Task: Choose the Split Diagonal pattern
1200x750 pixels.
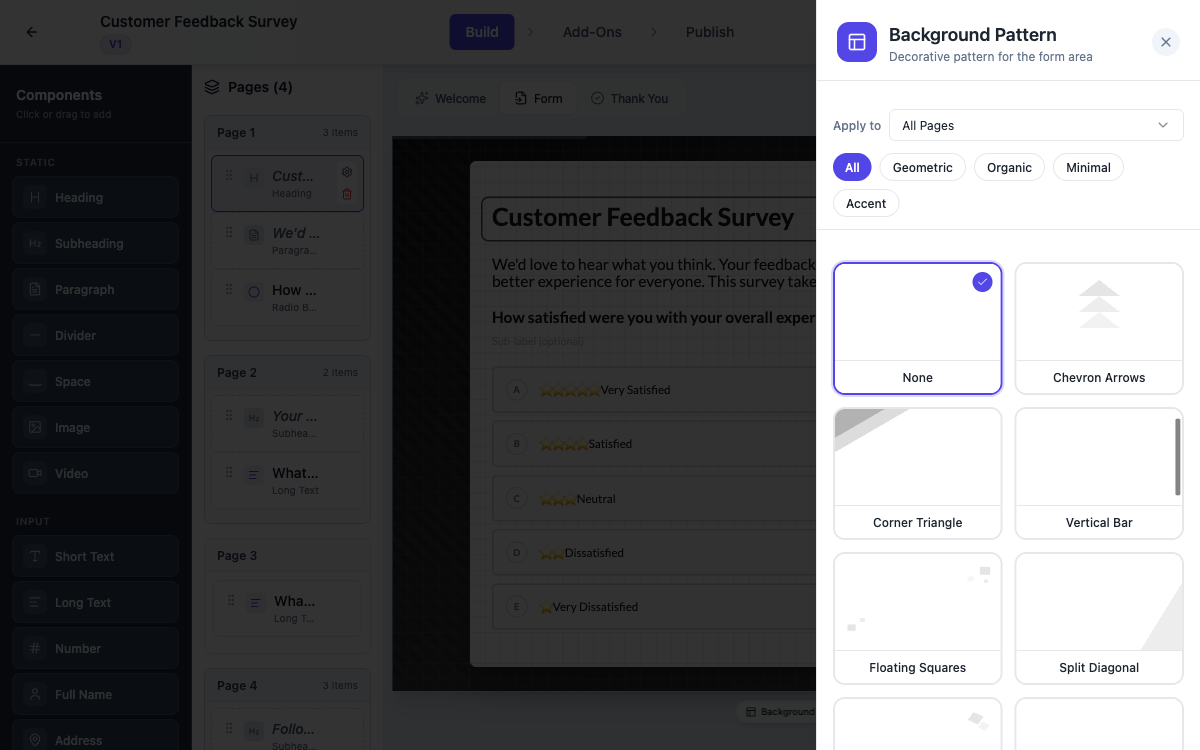Action: click(x=1099, y=618)
